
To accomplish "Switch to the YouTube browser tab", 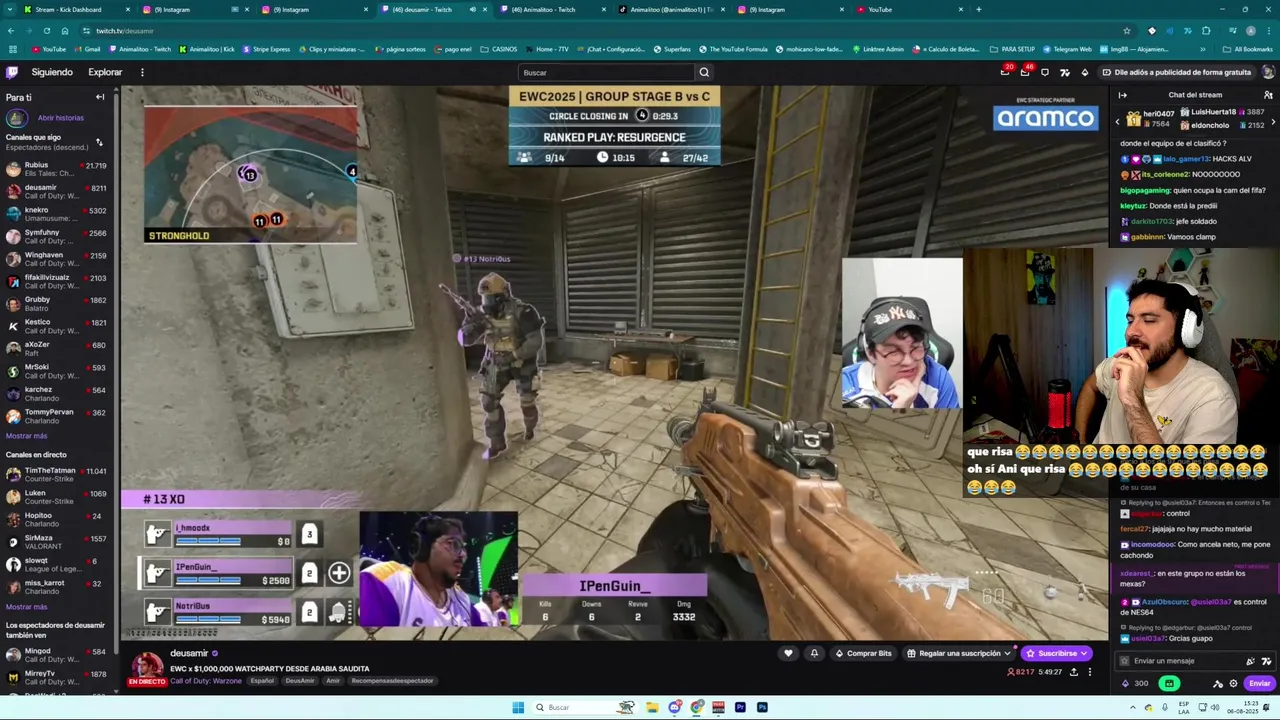I will point(910,10).
